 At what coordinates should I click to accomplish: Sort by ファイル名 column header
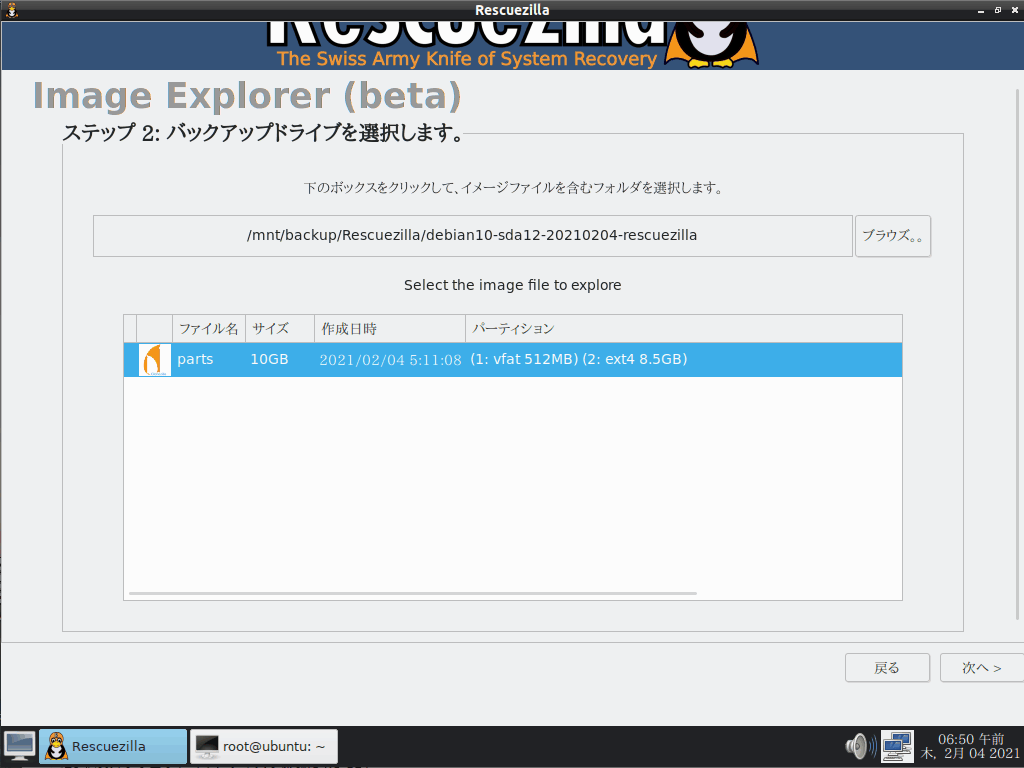tap(209, 328)
